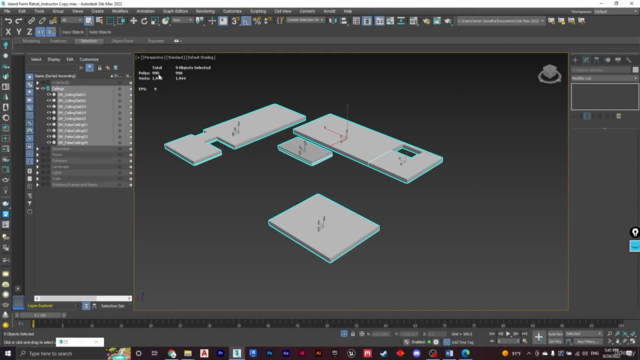640x360 pixels.
Task: Restrict transform to XY plane
Action: (x=40, y=32)
